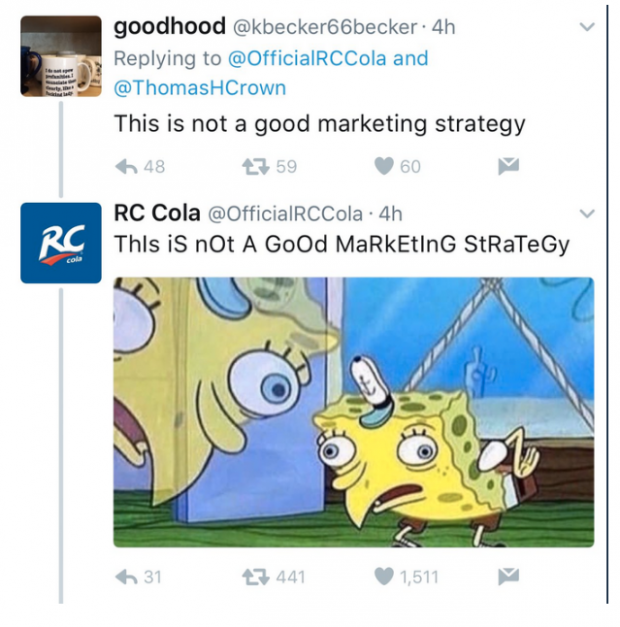Share RC Cola's tweet via message icon

pos(508,577)
